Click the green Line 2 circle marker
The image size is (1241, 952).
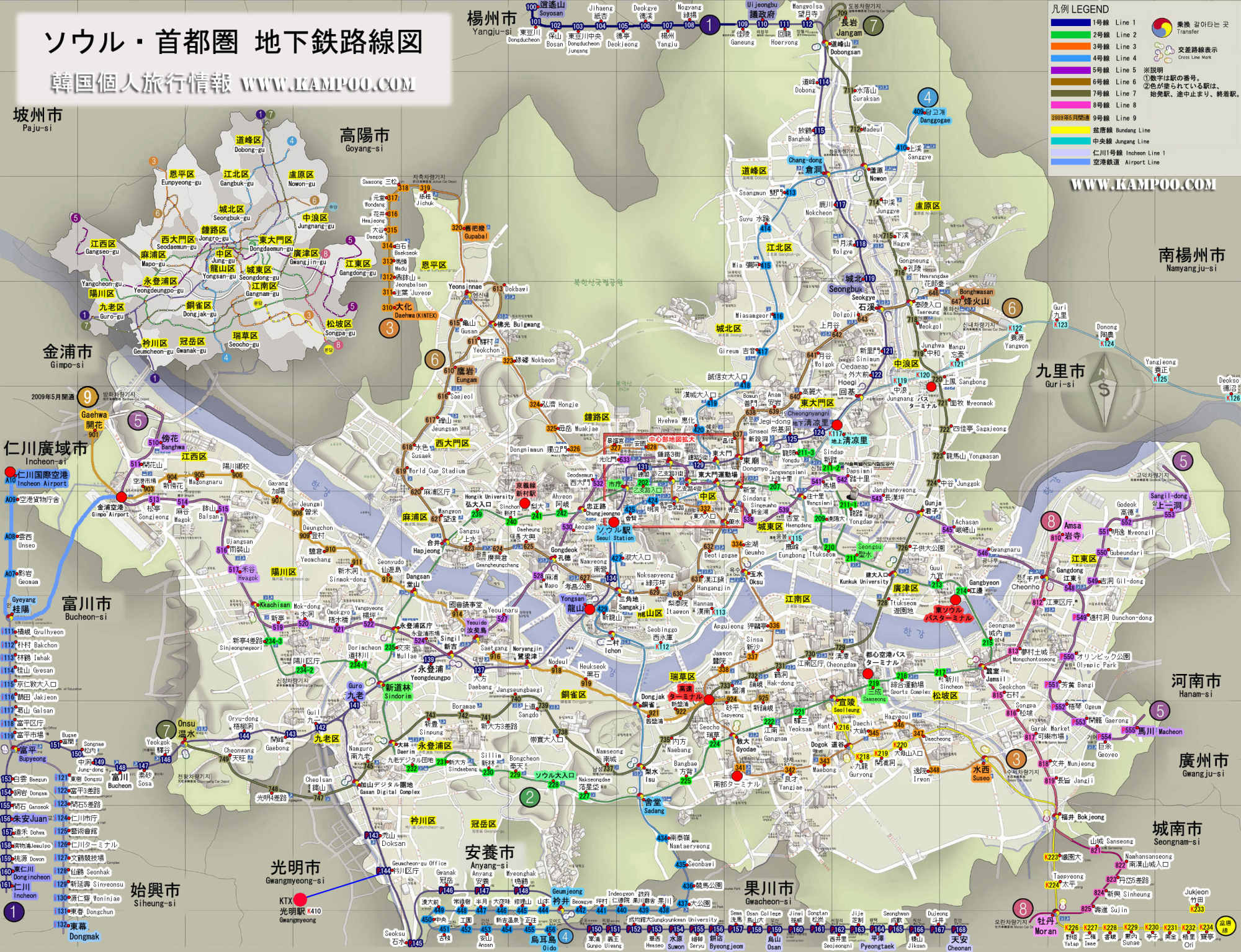tap(529, 797)
